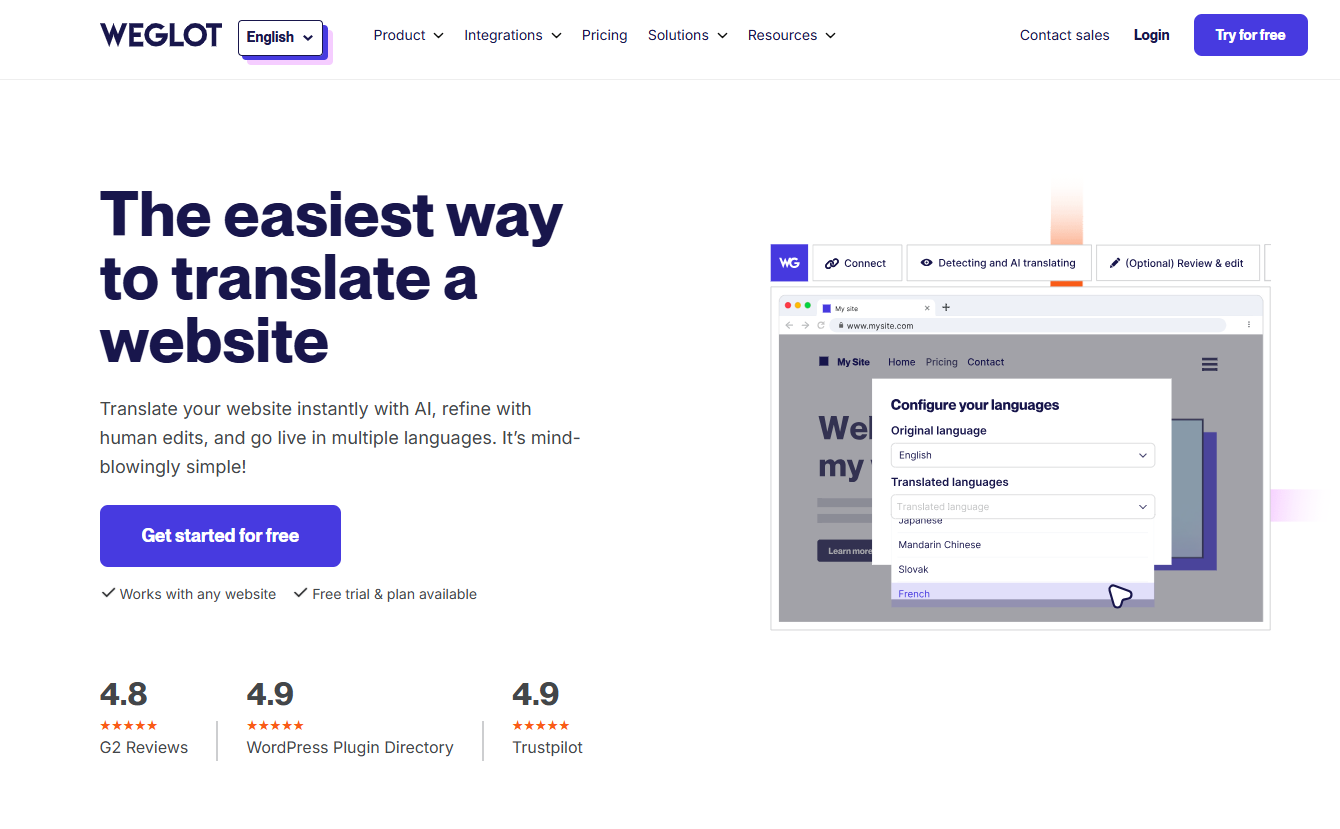Click the chevron next to Resources
Image resolution: width=1340 pixels, height=829 pixels.
[830, 36]
